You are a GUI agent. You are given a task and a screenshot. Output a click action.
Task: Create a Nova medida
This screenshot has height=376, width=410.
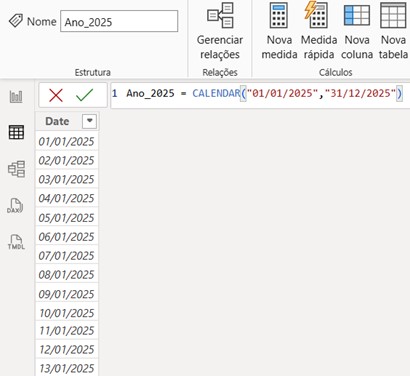(x=279, y=31)
